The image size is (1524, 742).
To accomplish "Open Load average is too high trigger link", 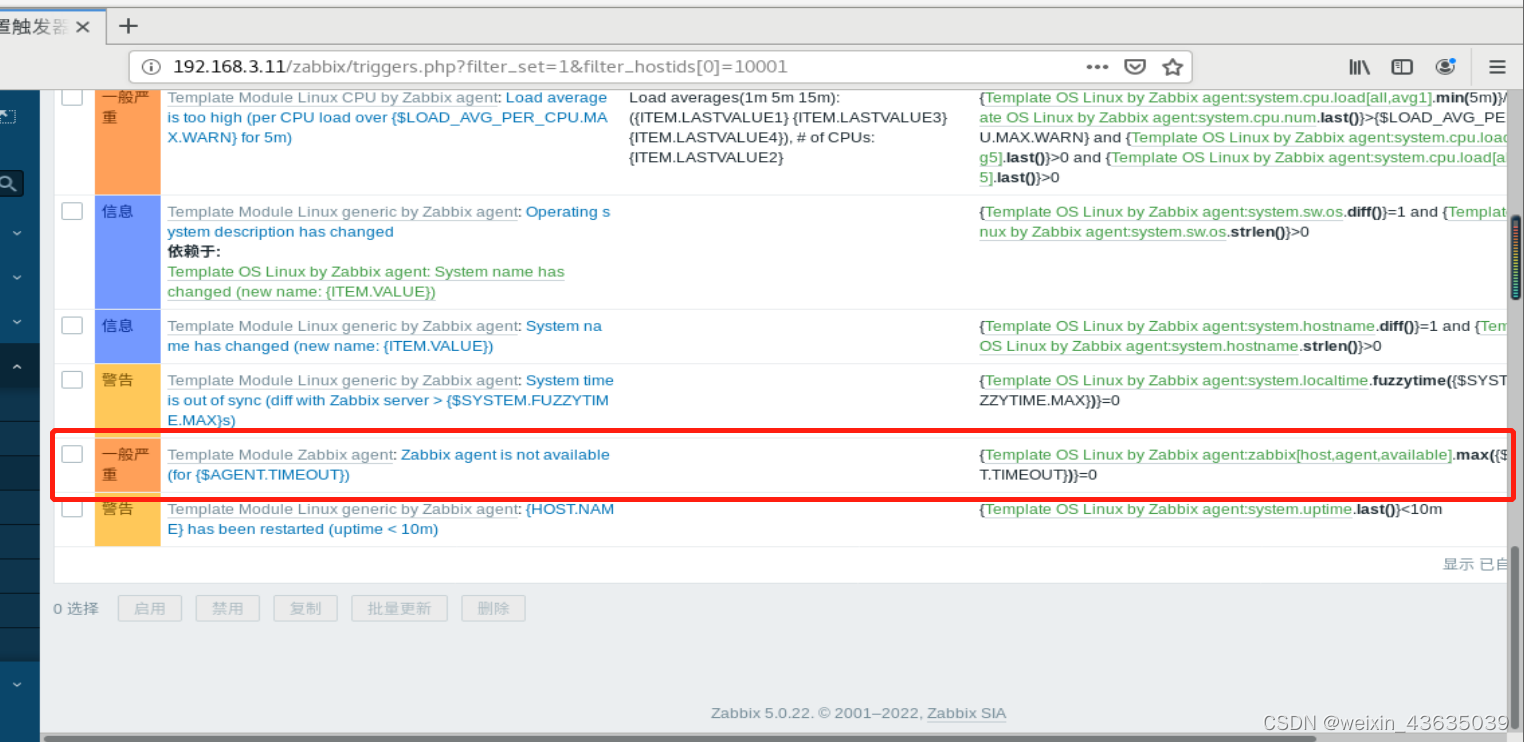I will click(387, 117).
